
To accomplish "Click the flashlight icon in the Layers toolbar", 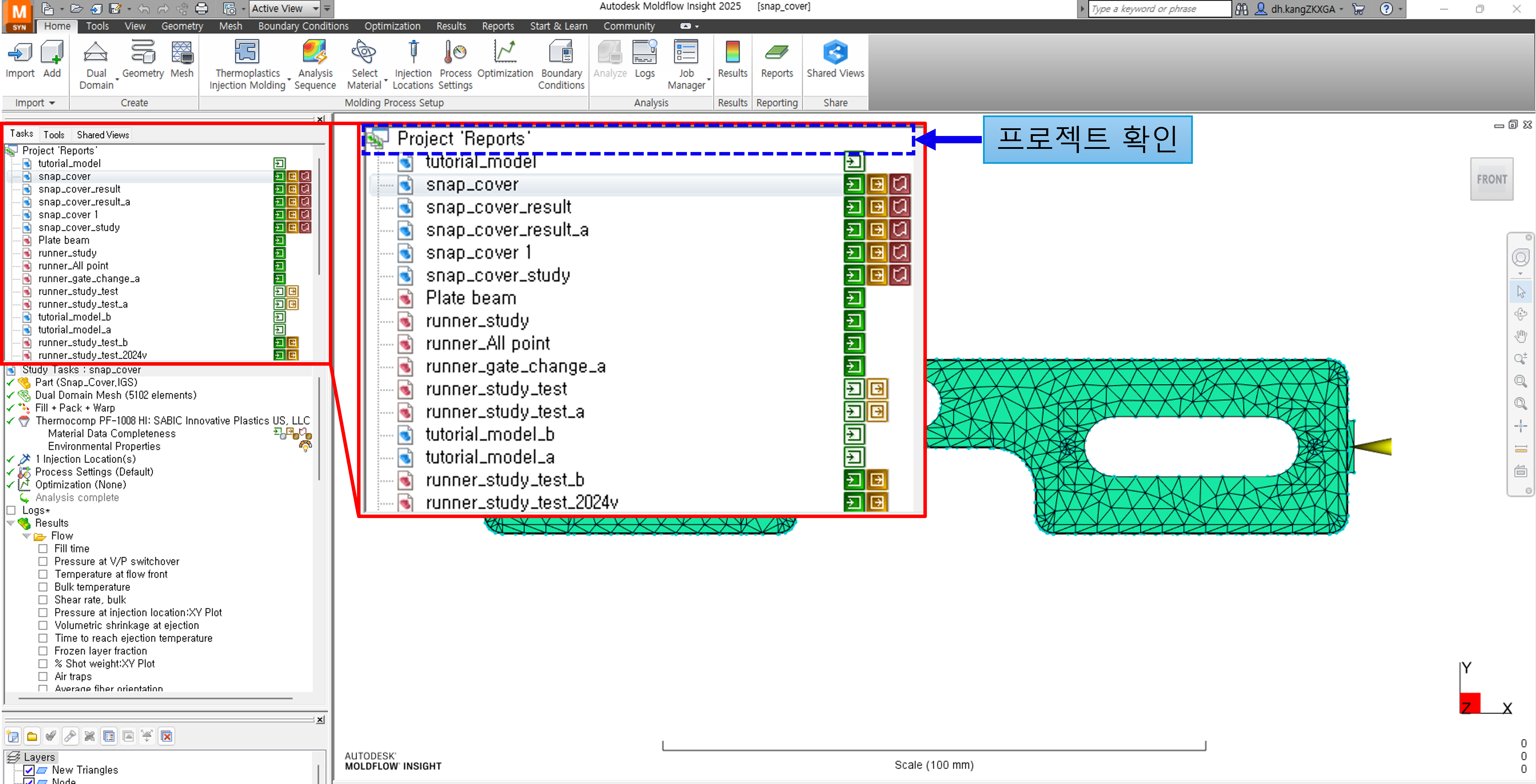I will tap(70, 736).
